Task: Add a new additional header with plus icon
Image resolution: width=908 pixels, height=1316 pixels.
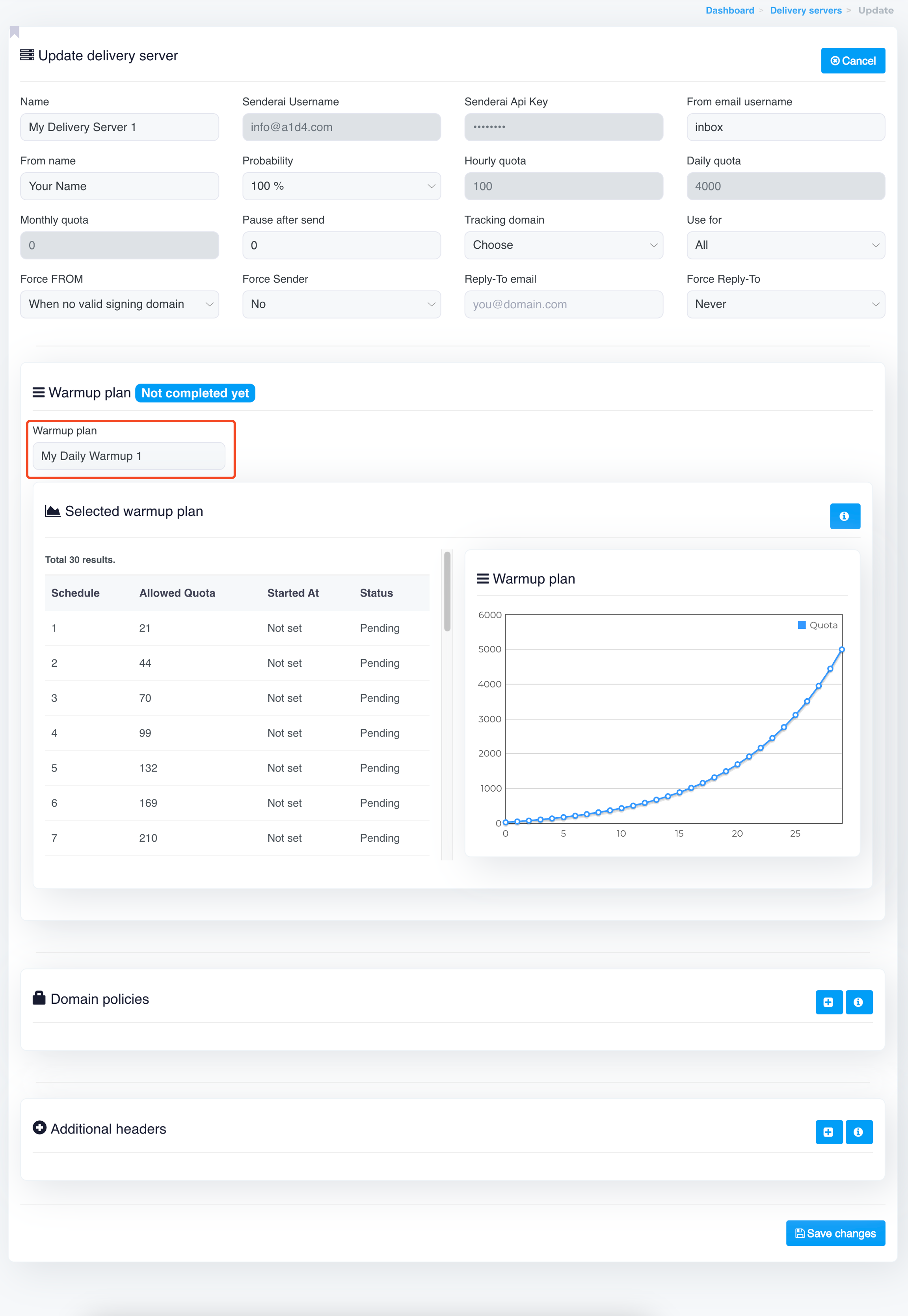Action: 828,1131
